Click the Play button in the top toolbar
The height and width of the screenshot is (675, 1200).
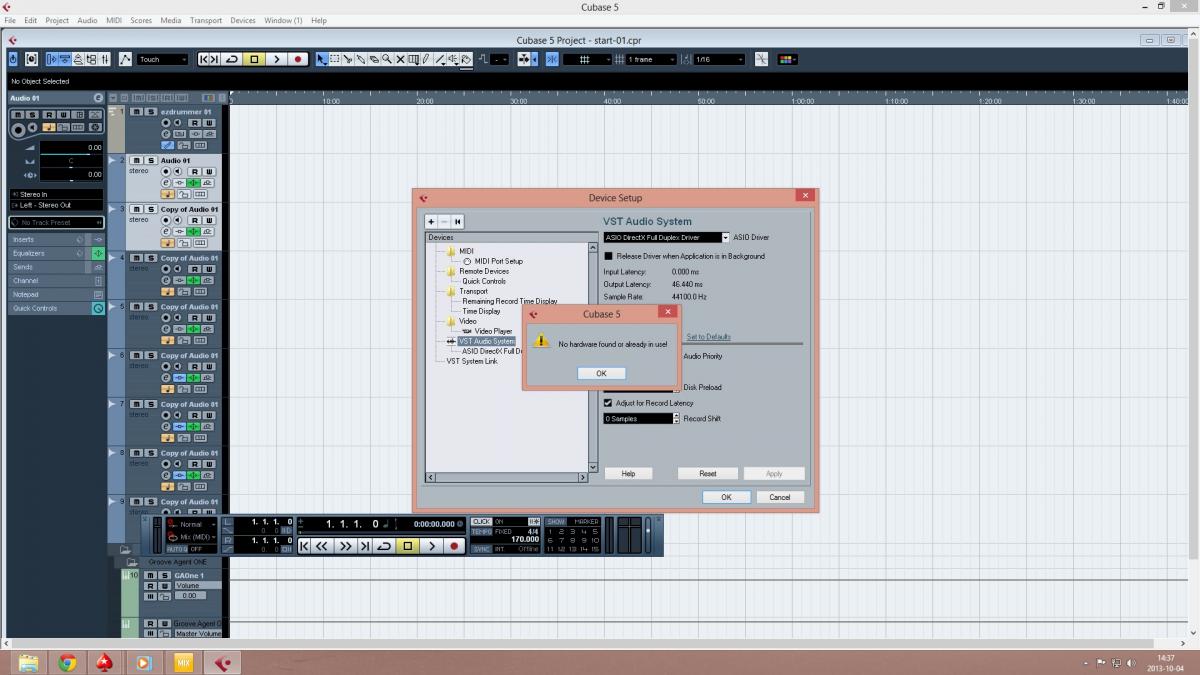276,59
